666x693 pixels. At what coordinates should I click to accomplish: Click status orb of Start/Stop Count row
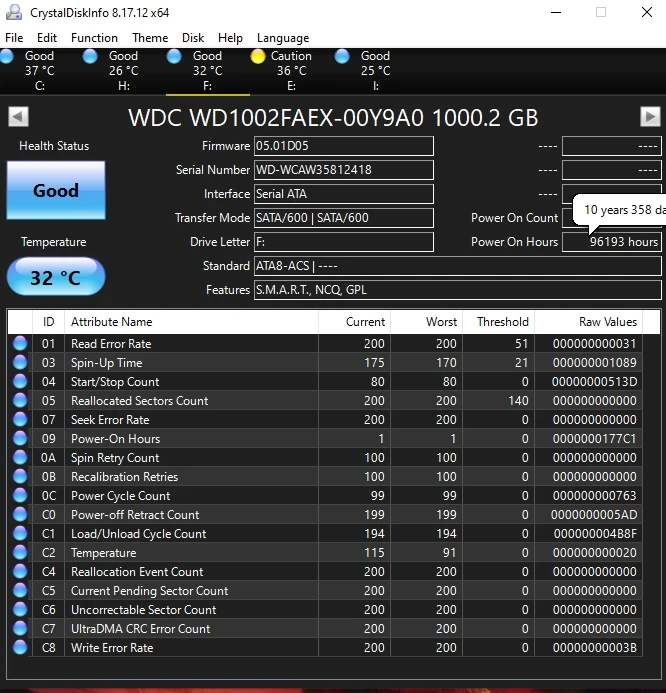(x=20, y=381)
